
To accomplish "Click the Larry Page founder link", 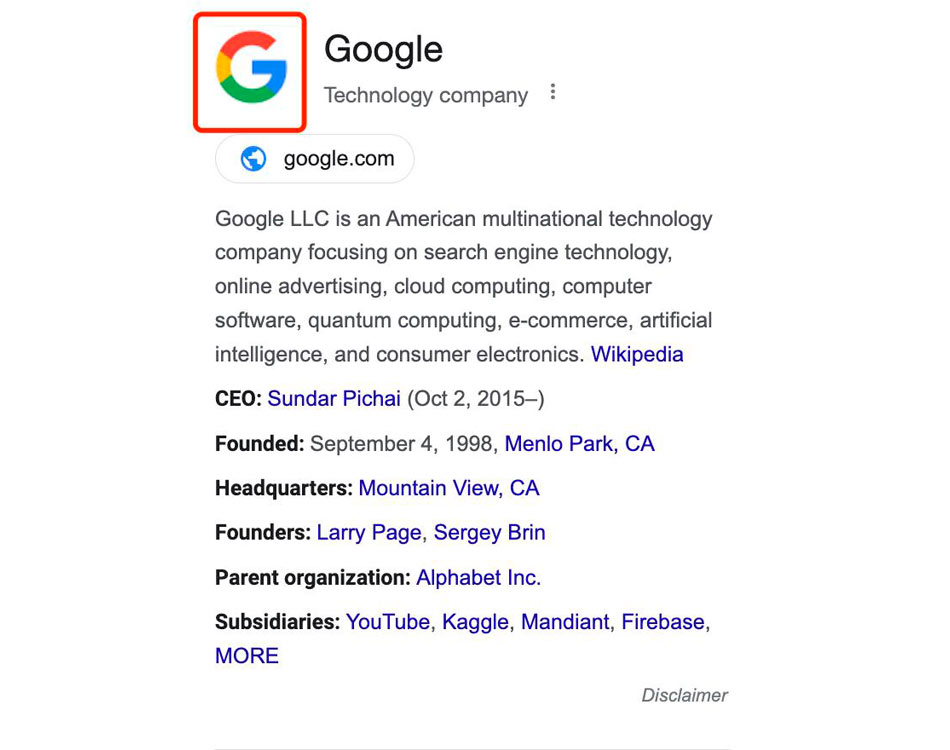I will point(369,533).
